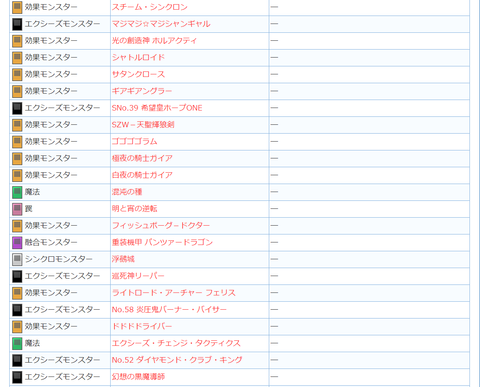Screen dimensions: 480x387
Task: Click the orange effect icon in ドドドドライバー row
Action: click(17, 326)
